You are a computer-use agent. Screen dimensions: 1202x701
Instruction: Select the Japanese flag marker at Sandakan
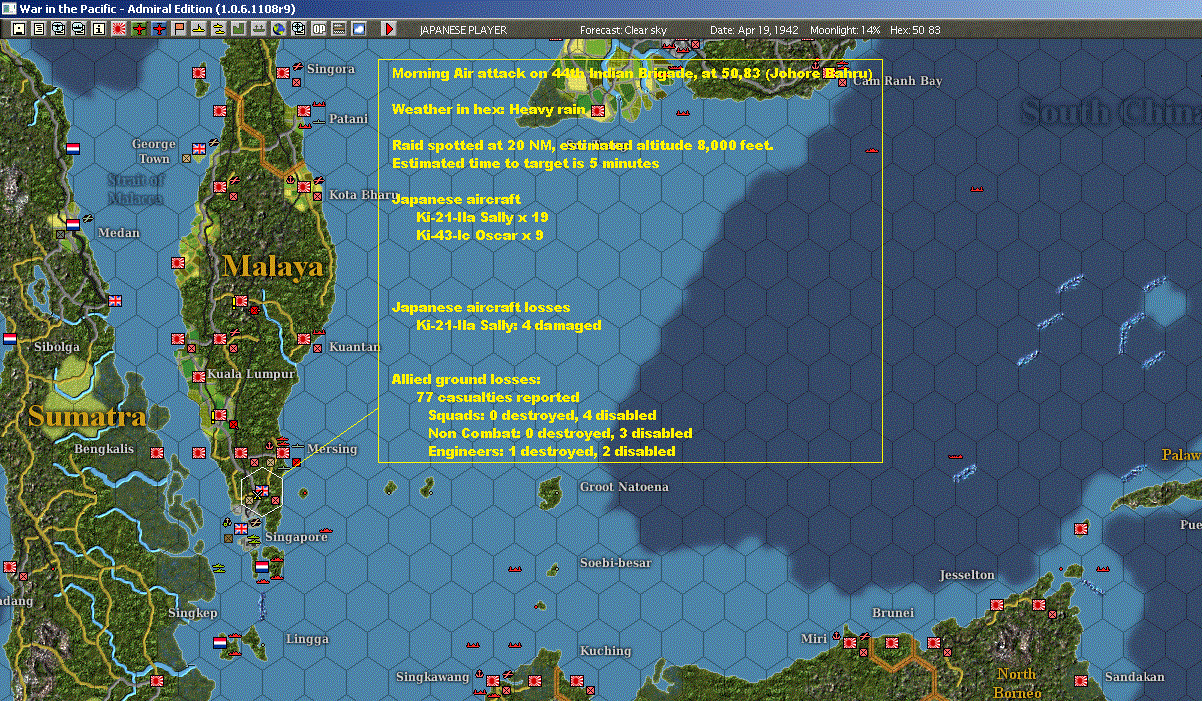tap(1081, 680)
